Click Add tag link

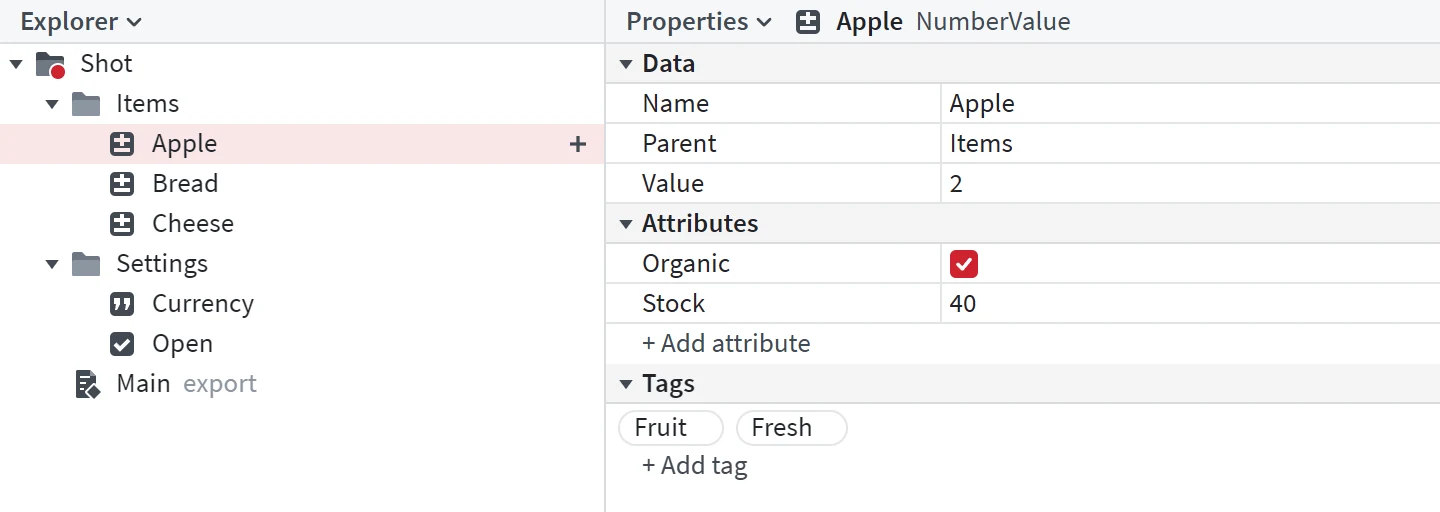[x=694, y=466]
